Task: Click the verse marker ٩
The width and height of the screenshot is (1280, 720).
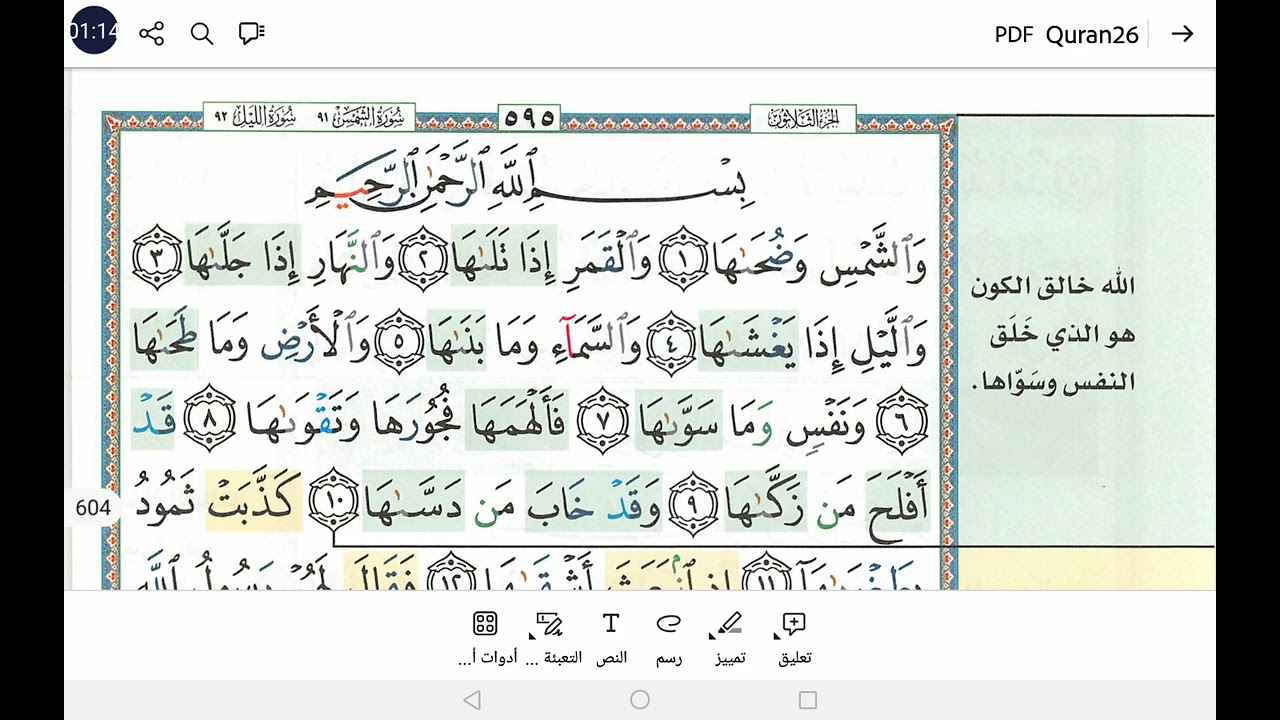Action: pos(695,505)
